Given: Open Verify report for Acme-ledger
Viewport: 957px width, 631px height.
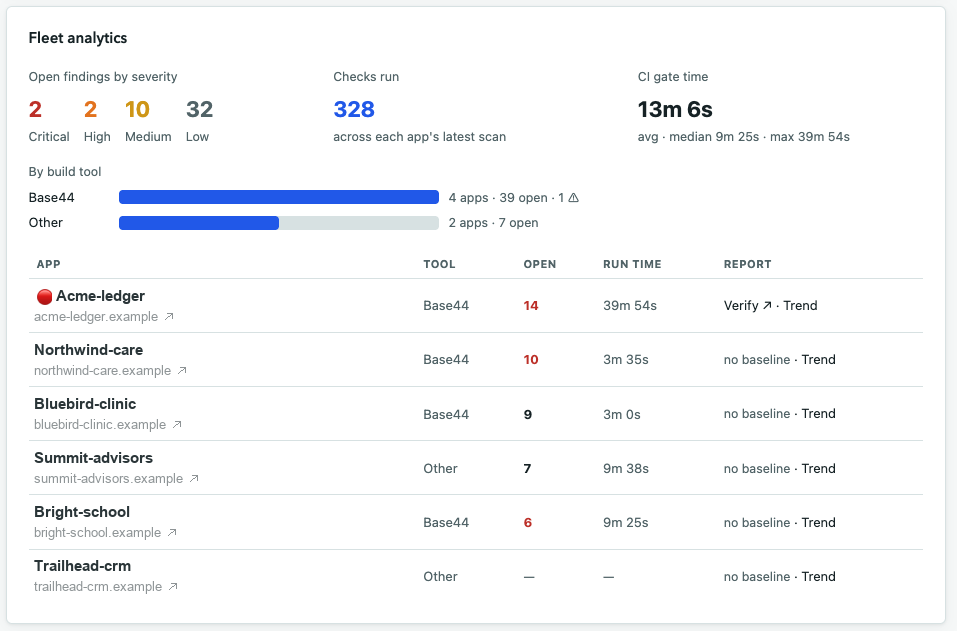Looking at the screenshot, I should 748,306.
